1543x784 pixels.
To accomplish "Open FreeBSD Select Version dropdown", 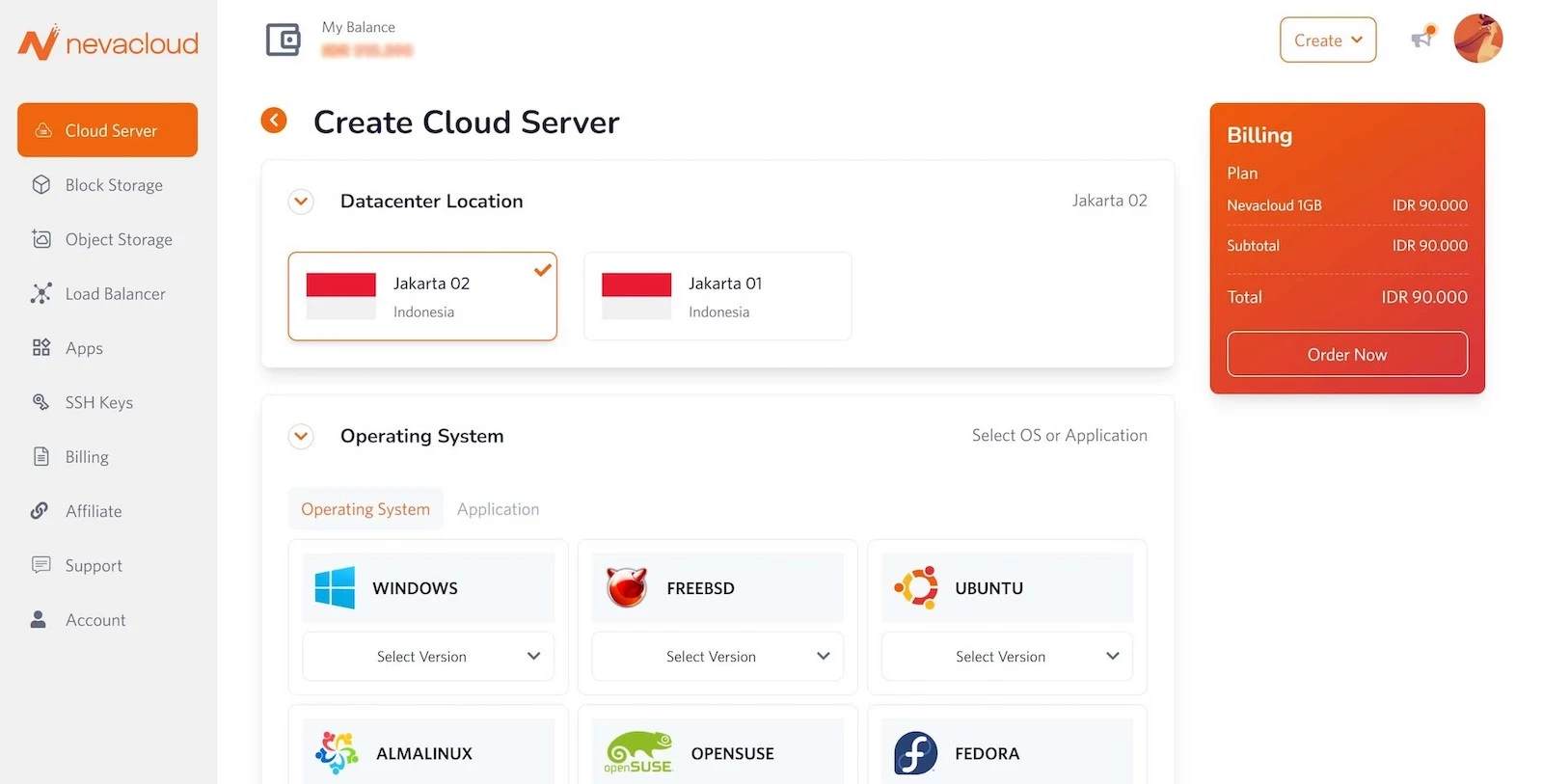I will [x=717, y=656].
